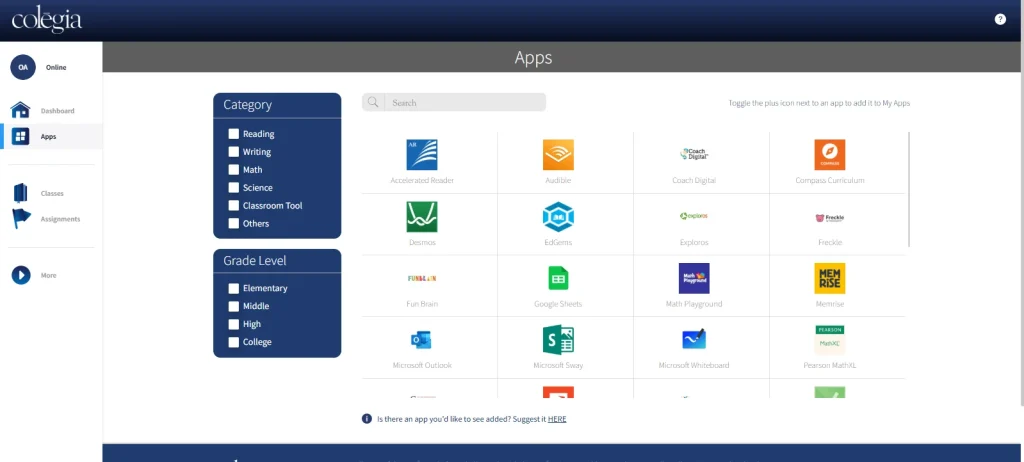Image resolution: width=1024 pixels, height=462 pixels.
Task: Tick the Middle grade level checkbox
Action: [234, 306]
